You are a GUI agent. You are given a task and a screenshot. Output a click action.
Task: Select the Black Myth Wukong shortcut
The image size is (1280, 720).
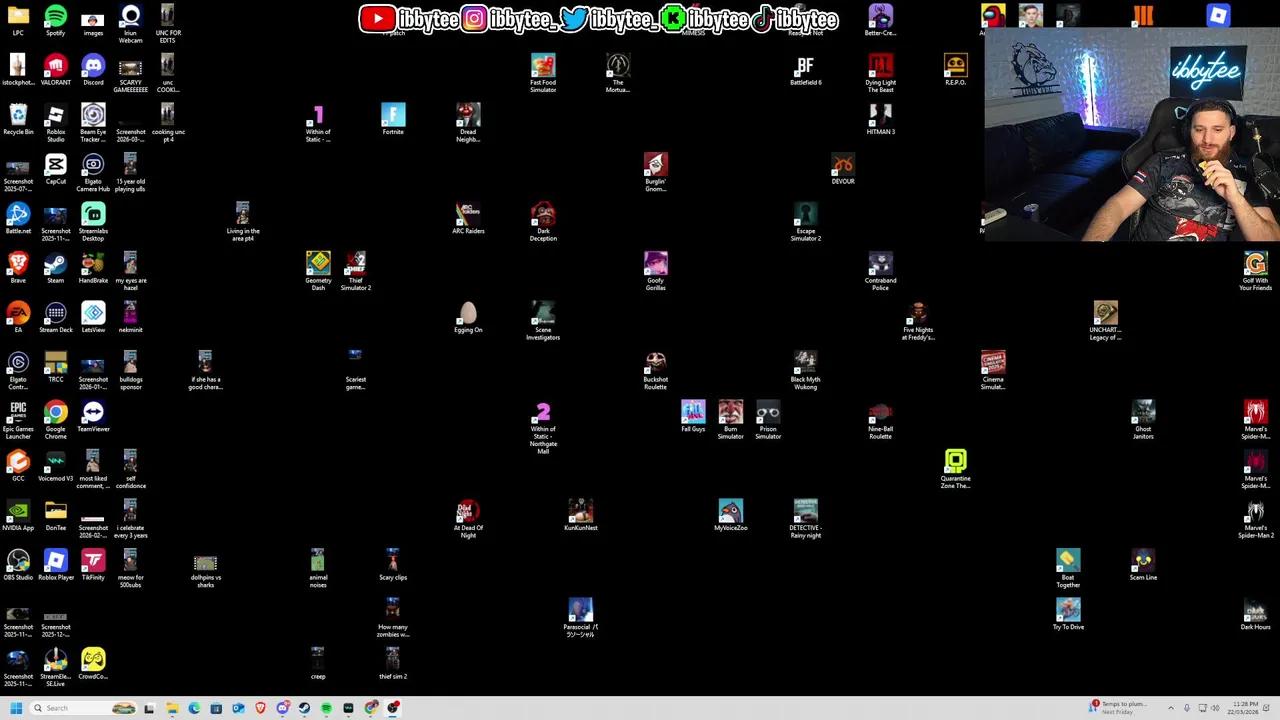805,371
